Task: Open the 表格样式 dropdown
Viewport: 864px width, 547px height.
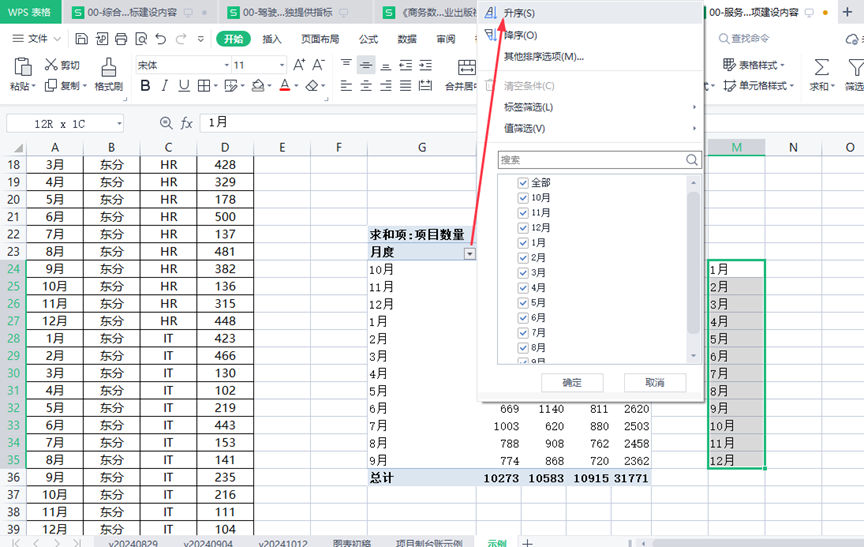Action: coord(753,65)
